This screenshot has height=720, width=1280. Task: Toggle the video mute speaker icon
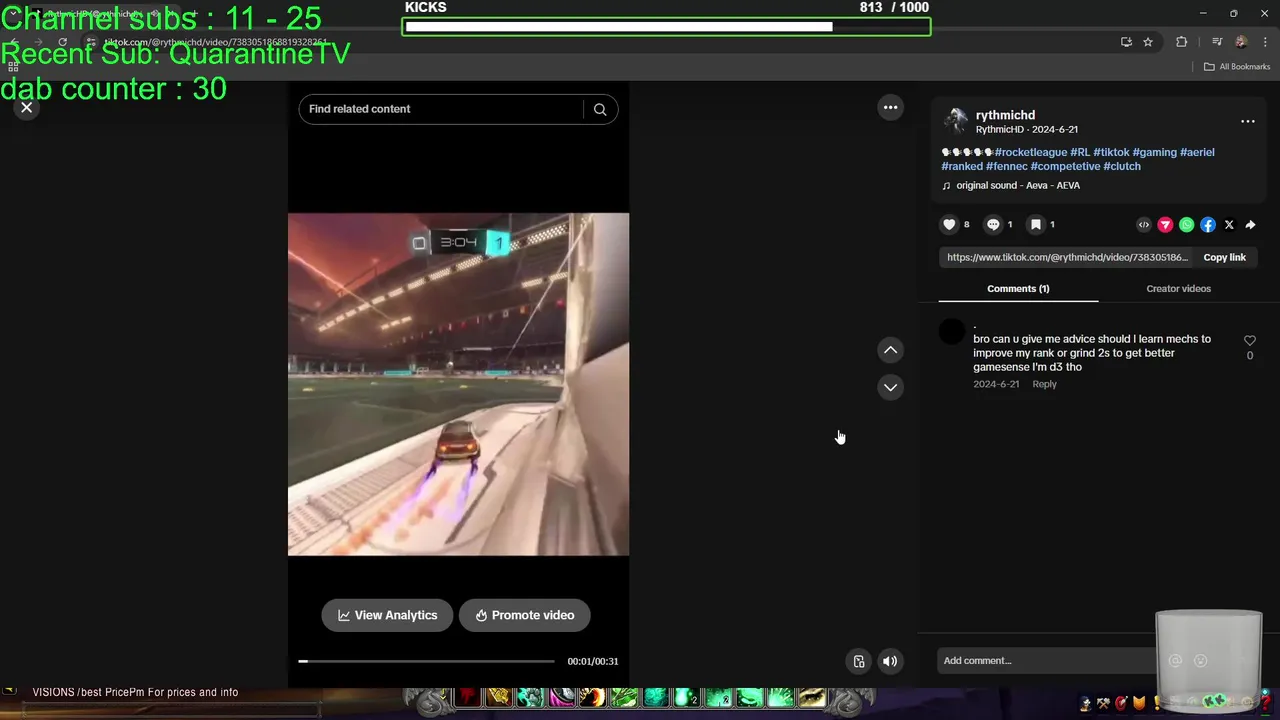pyautogui.click(x=890, y=661)
